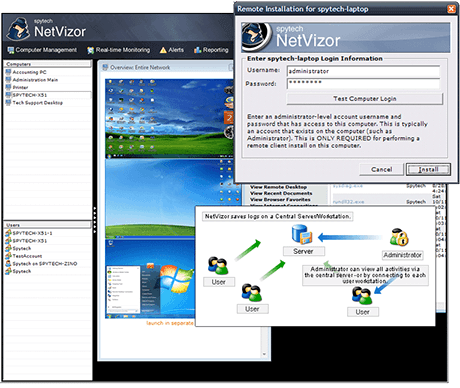460x388 pixels.
Task: Click the Administrator icon with padlock
Action: 399,237
